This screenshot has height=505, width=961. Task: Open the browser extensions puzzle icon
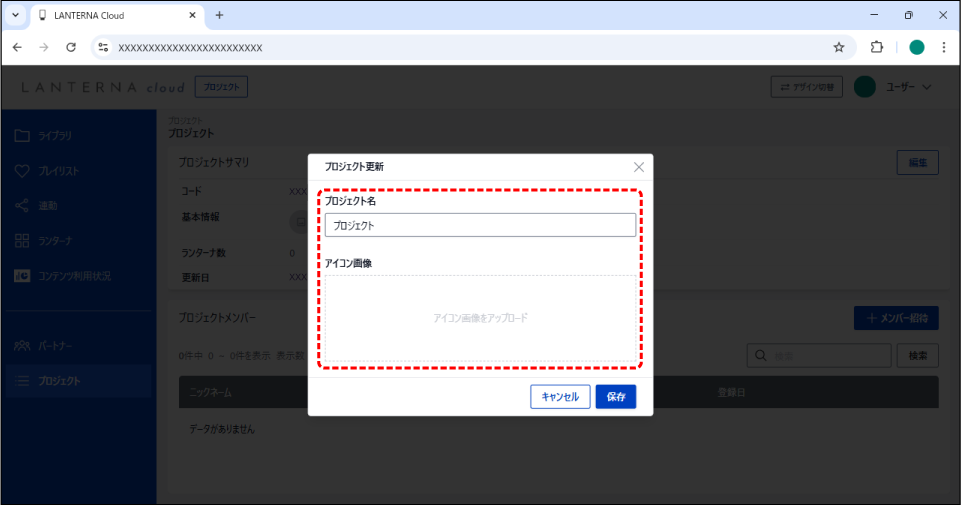pyautogui.click(x=877, y=47)
